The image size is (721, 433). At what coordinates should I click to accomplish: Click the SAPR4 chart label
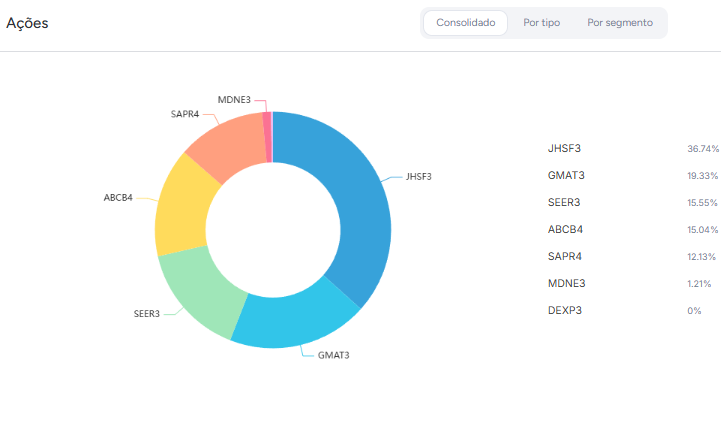pyautogui.click(x=185, y=114)
